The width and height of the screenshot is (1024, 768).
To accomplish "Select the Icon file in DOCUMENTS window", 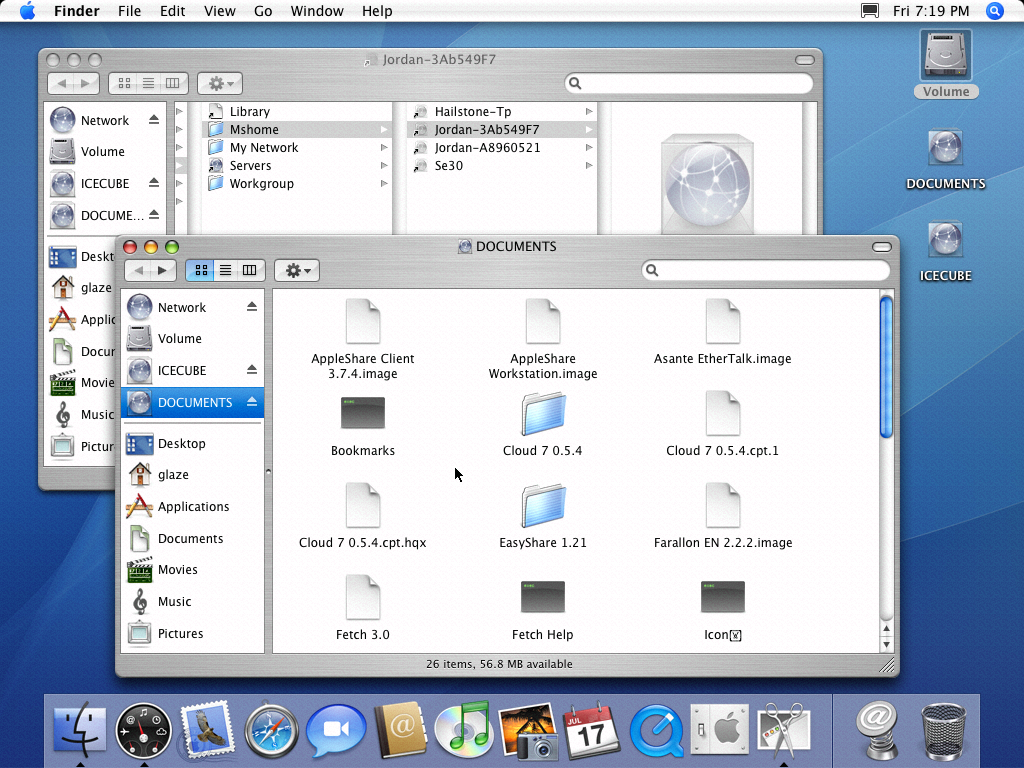I will (x=722, y=597).
